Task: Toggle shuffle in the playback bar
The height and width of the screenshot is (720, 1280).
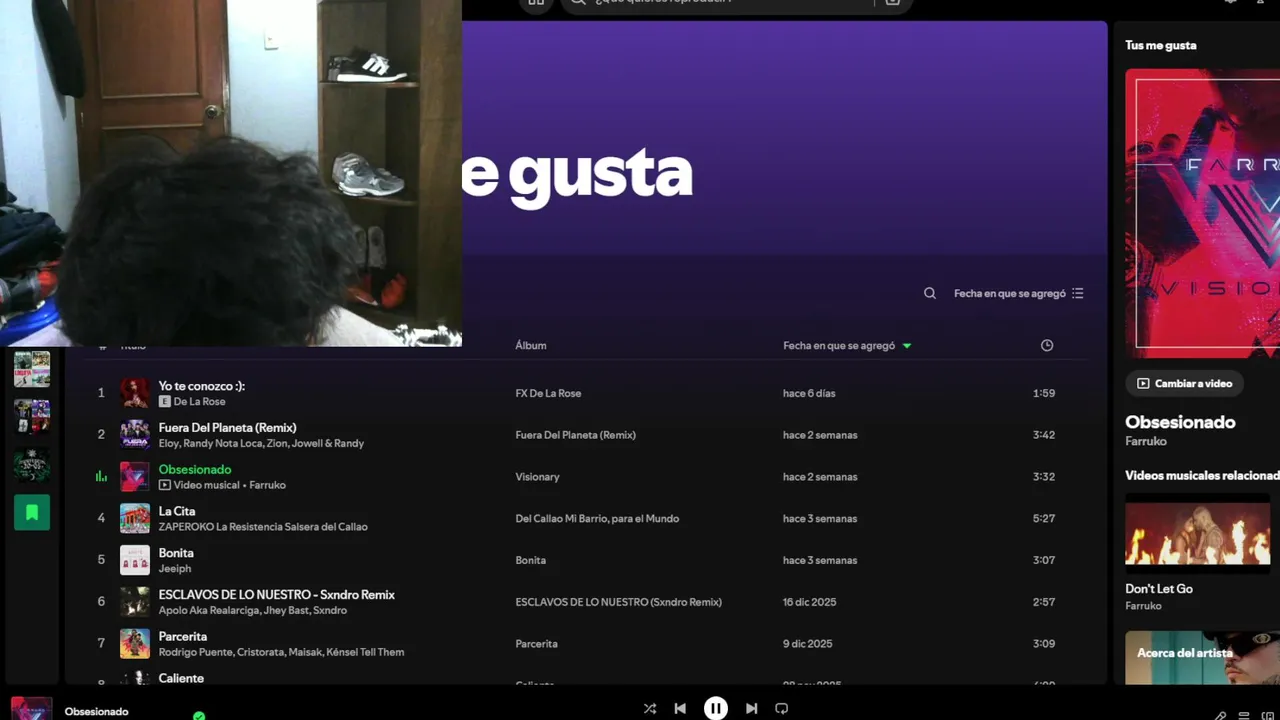Action: 650,708
